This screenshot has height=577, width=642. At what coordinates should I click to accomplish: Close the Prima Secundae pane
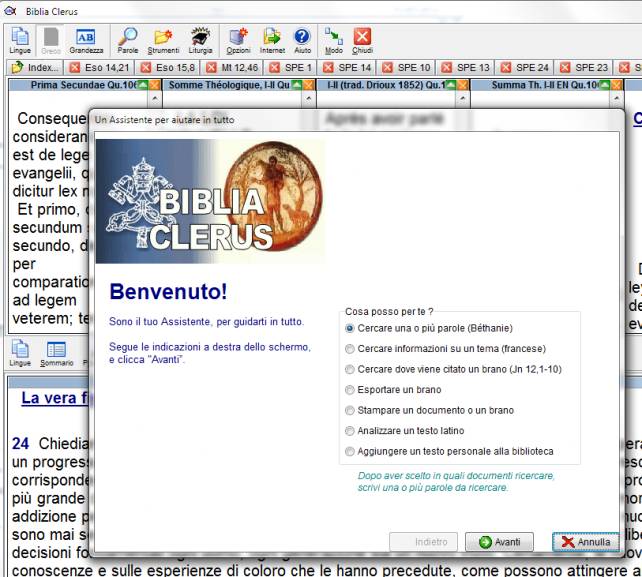point(154,85)
